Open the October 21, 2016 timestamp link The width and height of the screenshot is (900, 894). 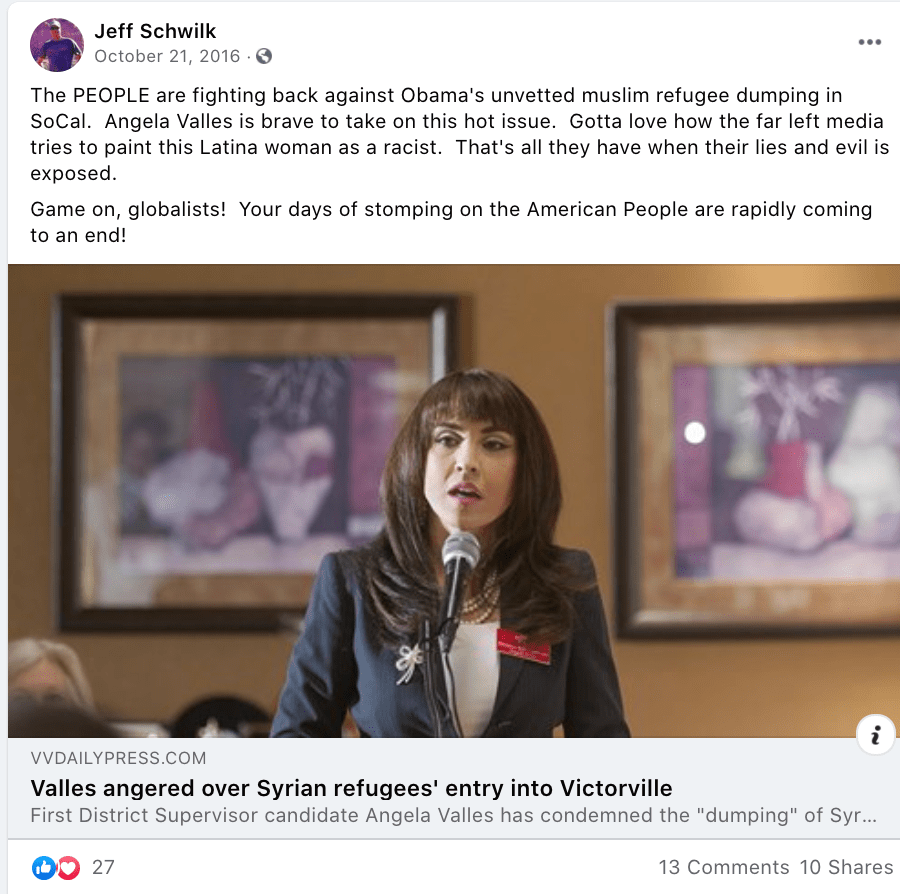click(167, 56)
